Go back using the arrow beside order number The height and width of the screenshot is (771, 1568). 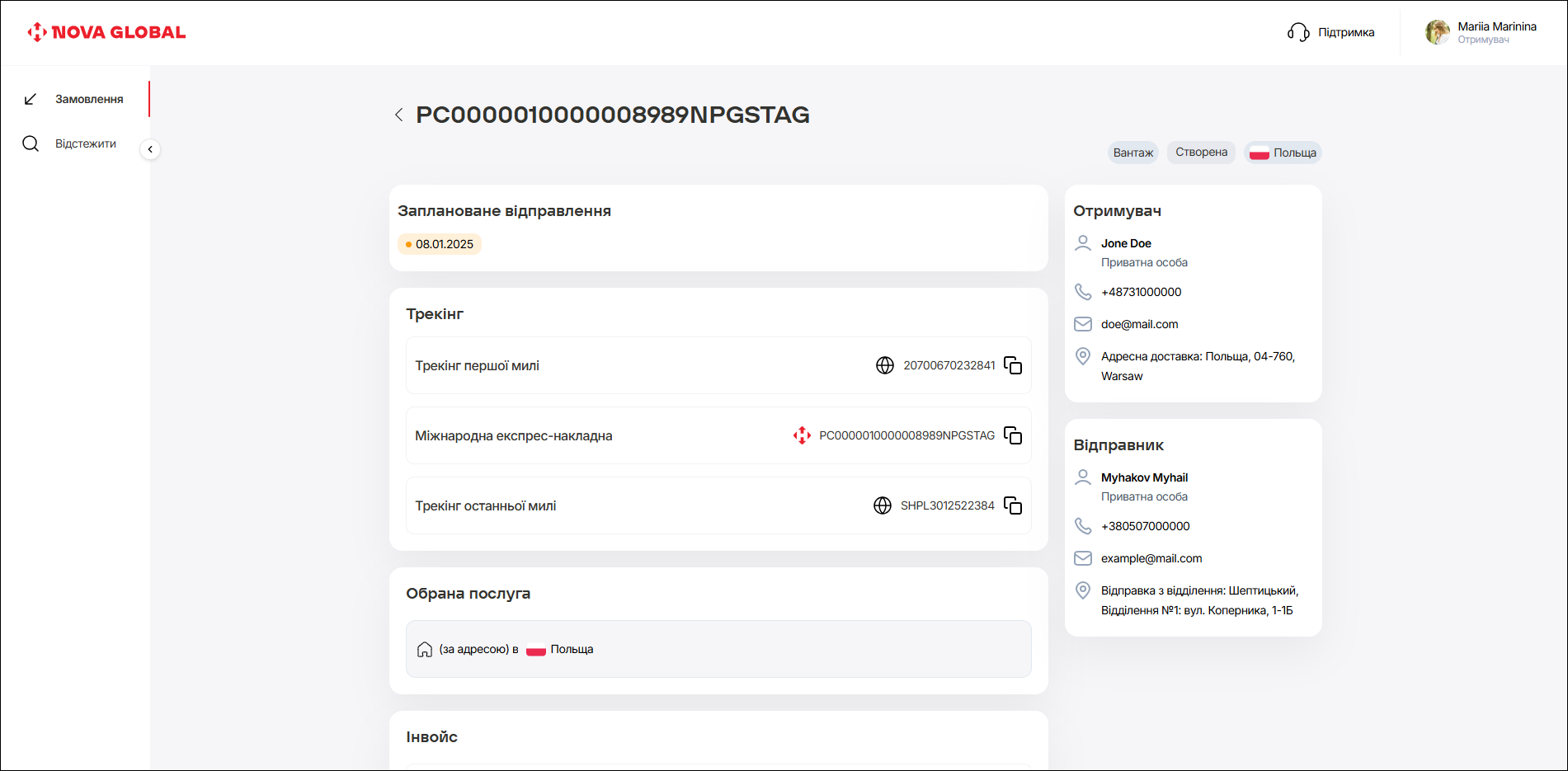click(x=399, y=115)
